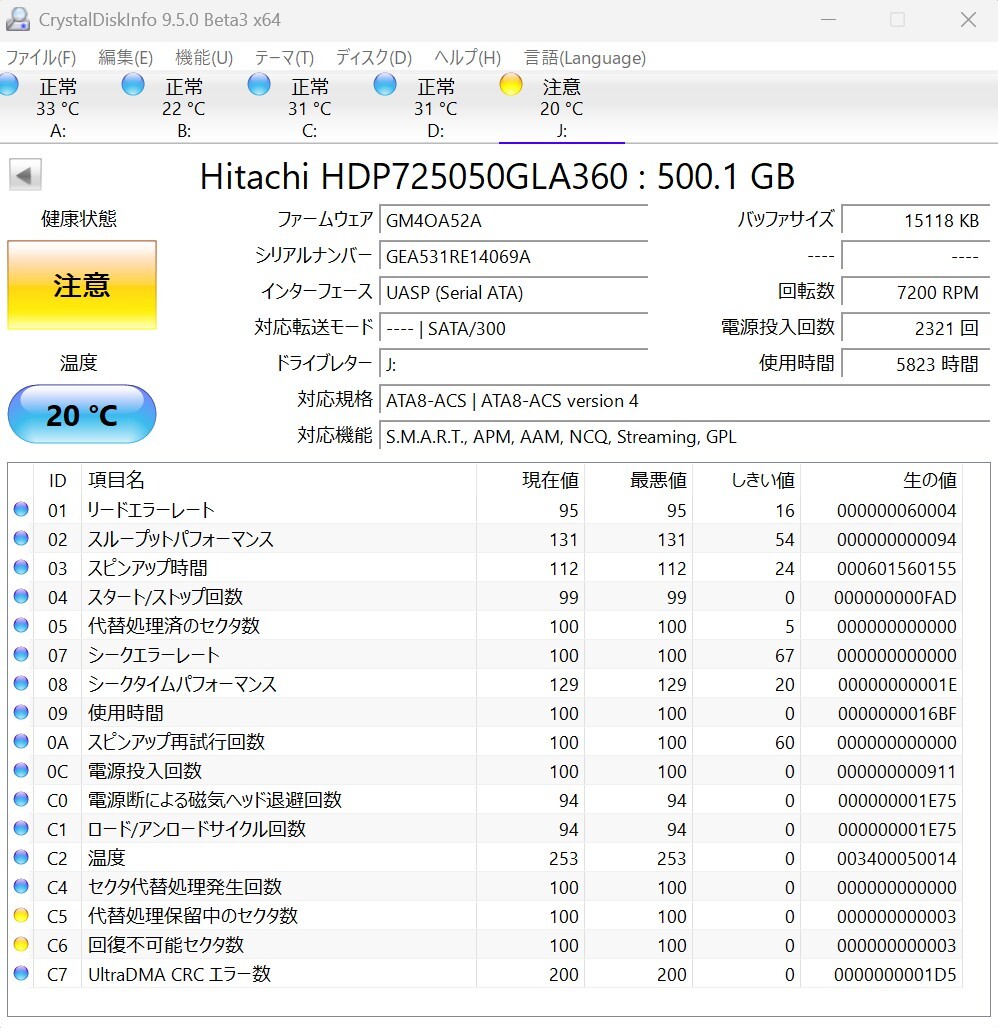Select disk A: tab at 33 °C
998x1028 pixels.
58,108
